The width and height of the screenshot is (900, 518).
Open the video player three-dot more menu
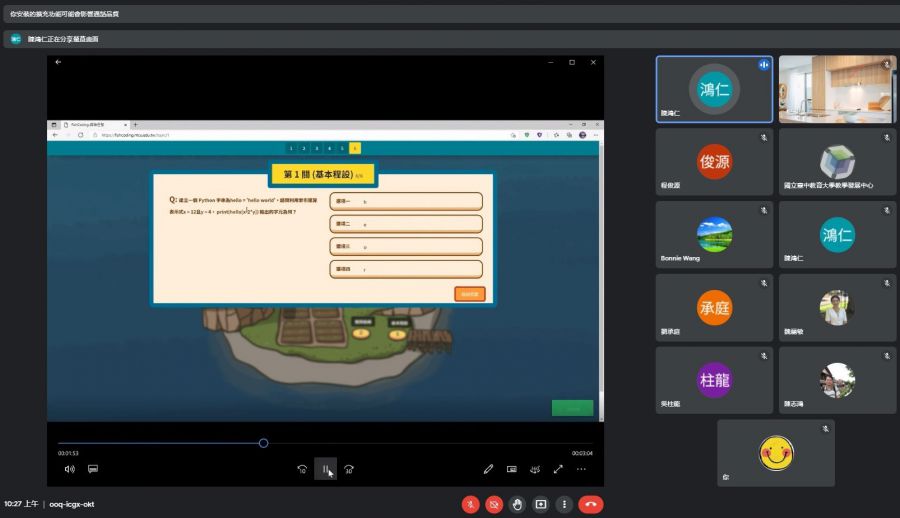(x=581, y=469)
